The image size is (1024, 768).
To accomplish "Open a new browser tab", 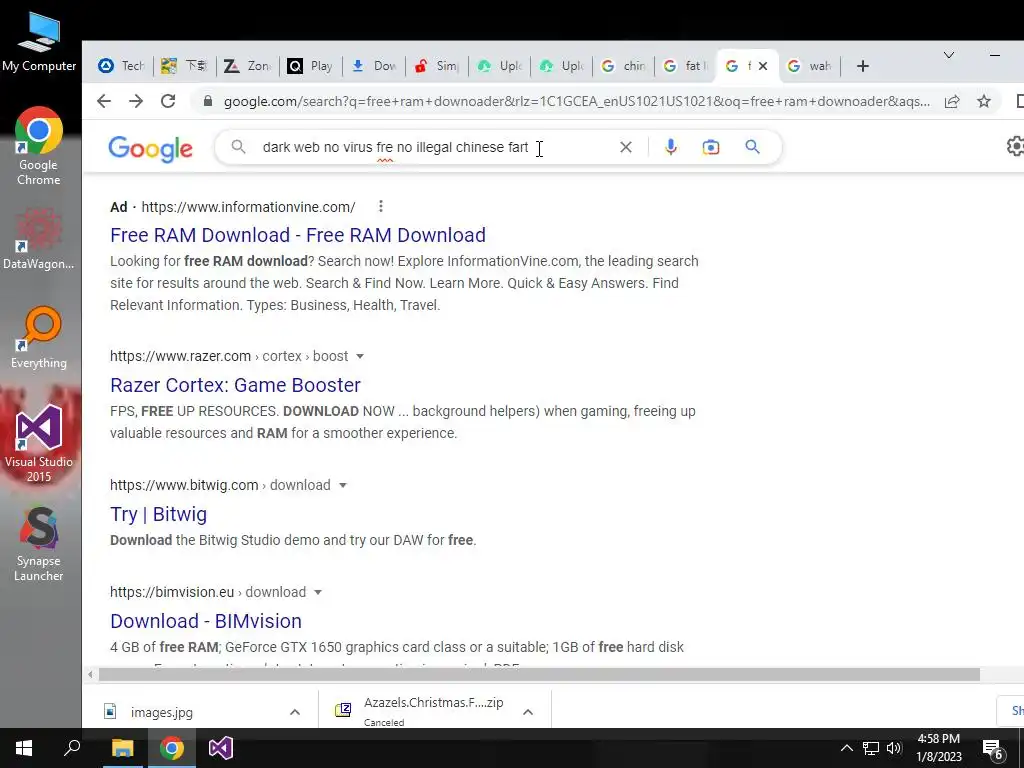I will [x=863, y=66].
